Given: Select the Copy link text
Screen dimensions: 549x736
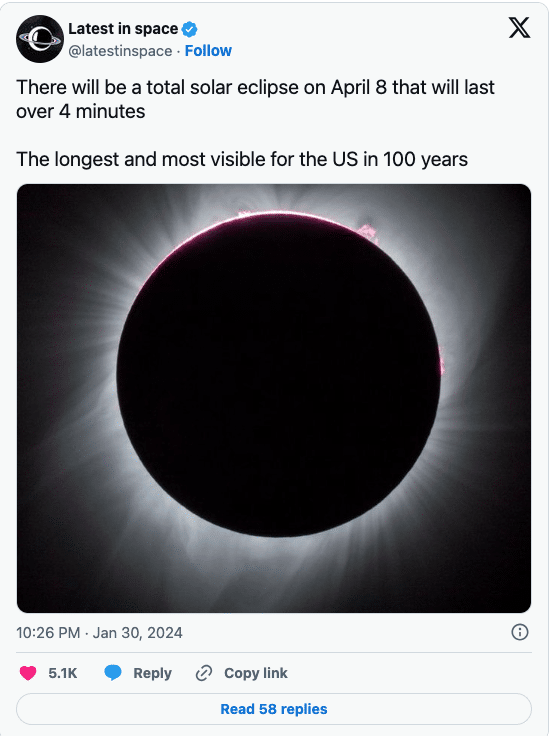Looking at the screenshot, I should (256, 673).
